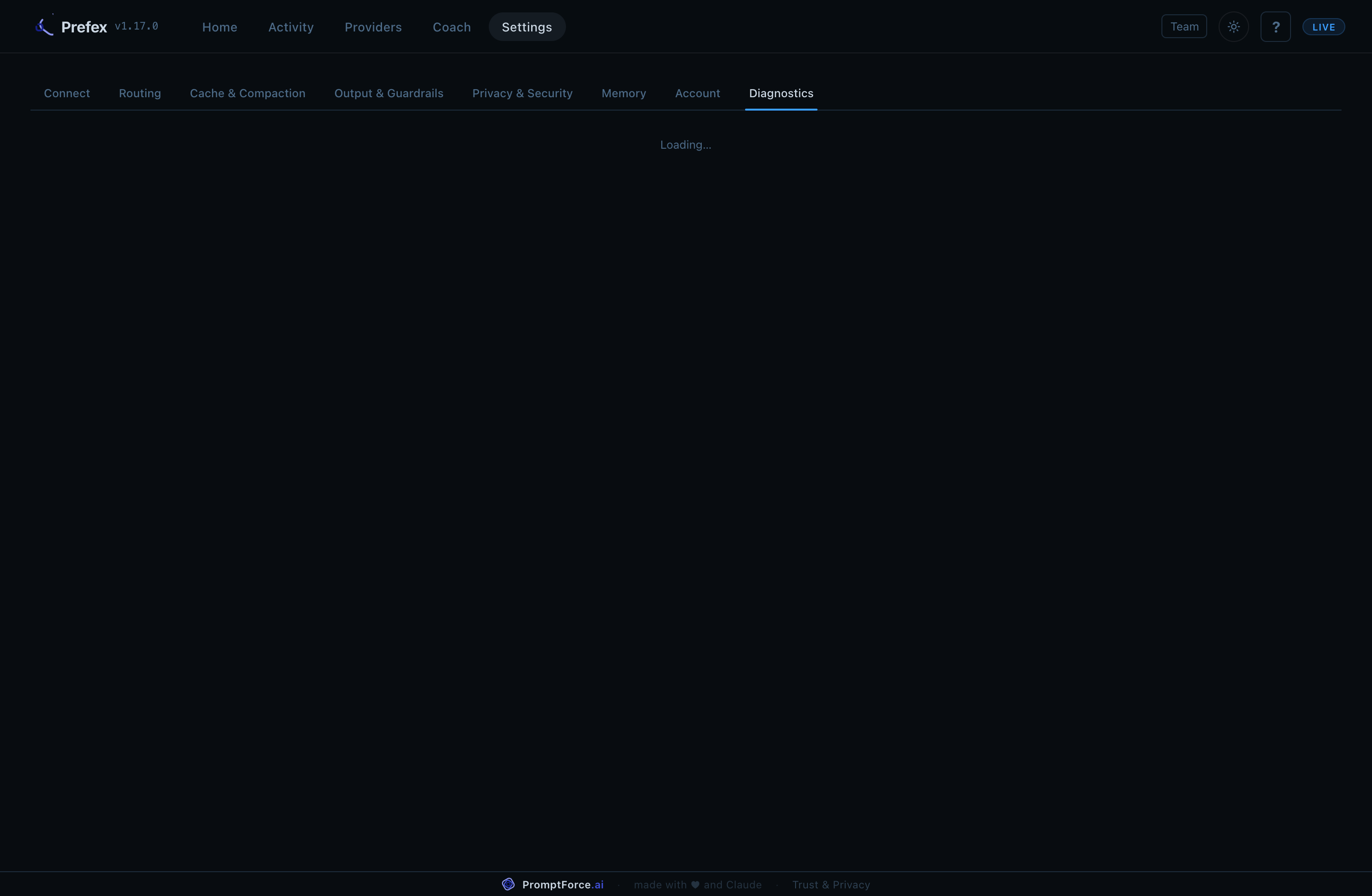The image size is (1372, 896).
Task: Open the Cache & Compaction tab
Action: pyautogui.click(x=248, y=93)
